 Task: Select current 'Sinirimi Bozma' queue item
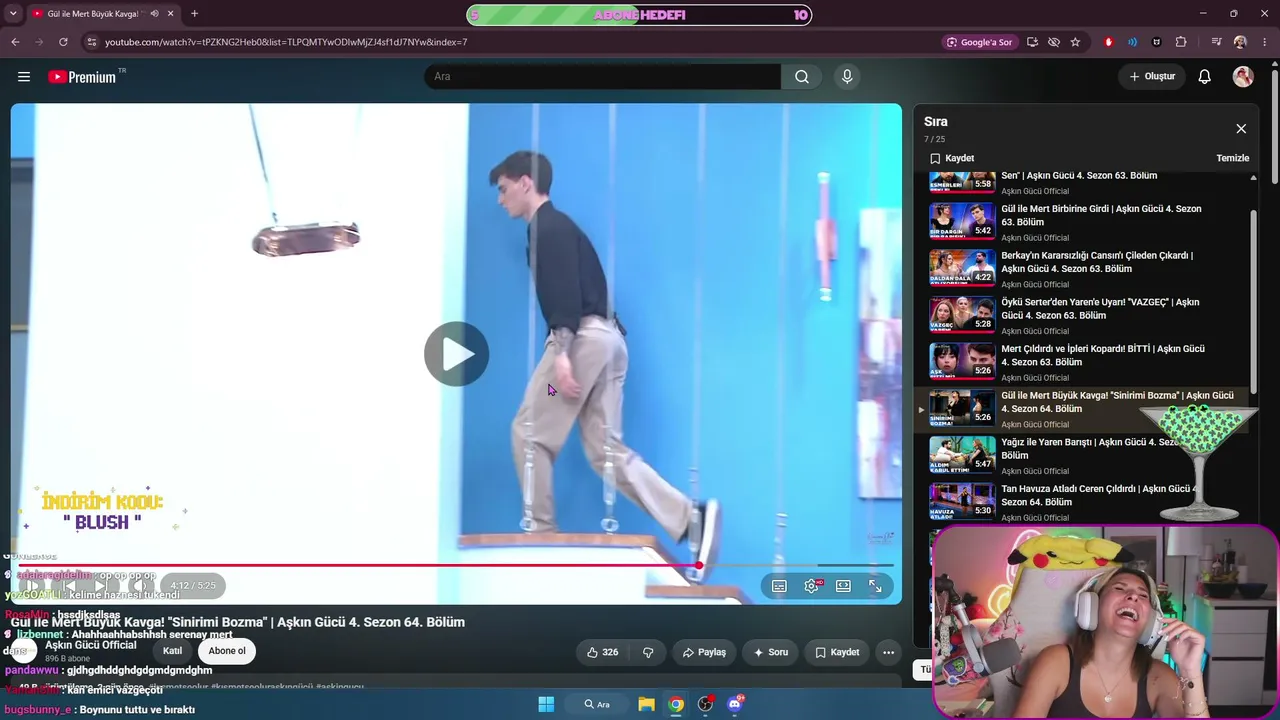pos(1085,409)
